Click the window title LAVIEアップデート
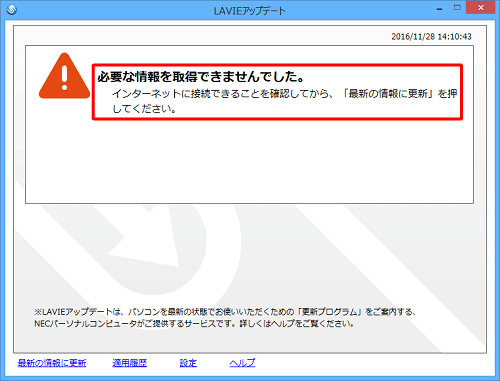This screenshot has height=381, width=500. 250,11
